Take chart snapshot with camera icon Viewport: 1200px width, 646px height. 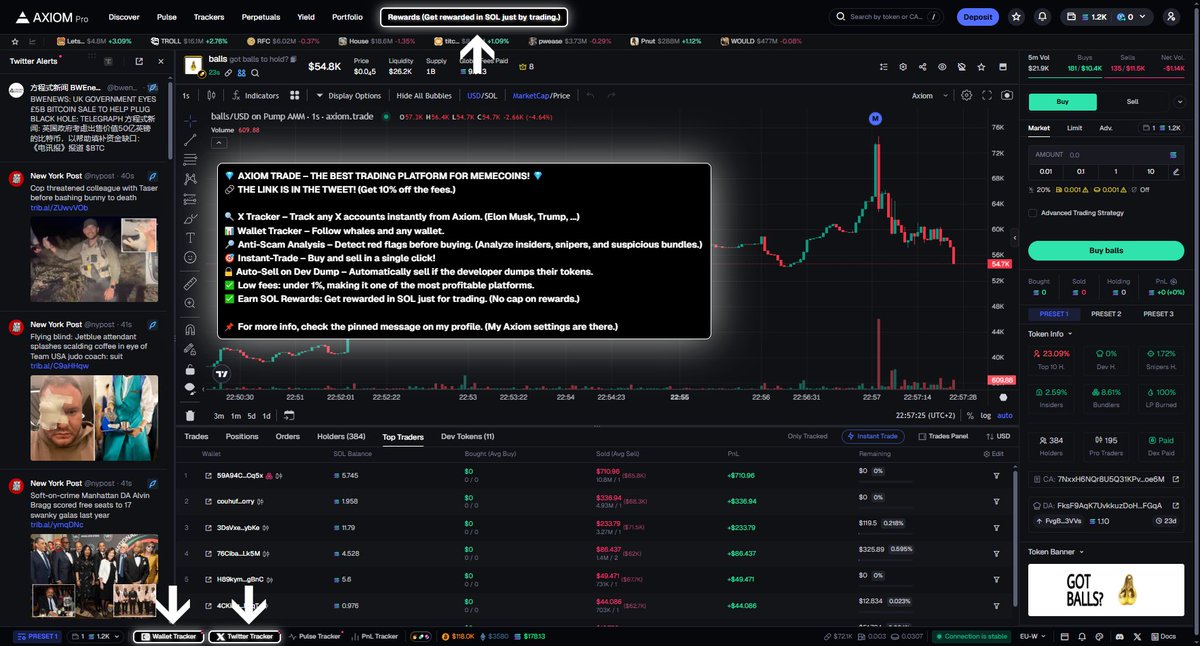click(1007, 96)
